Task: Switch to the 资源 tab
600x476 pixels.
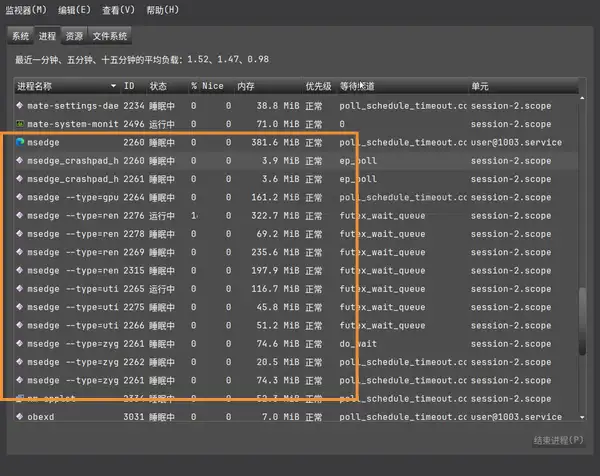Action: 74,36
